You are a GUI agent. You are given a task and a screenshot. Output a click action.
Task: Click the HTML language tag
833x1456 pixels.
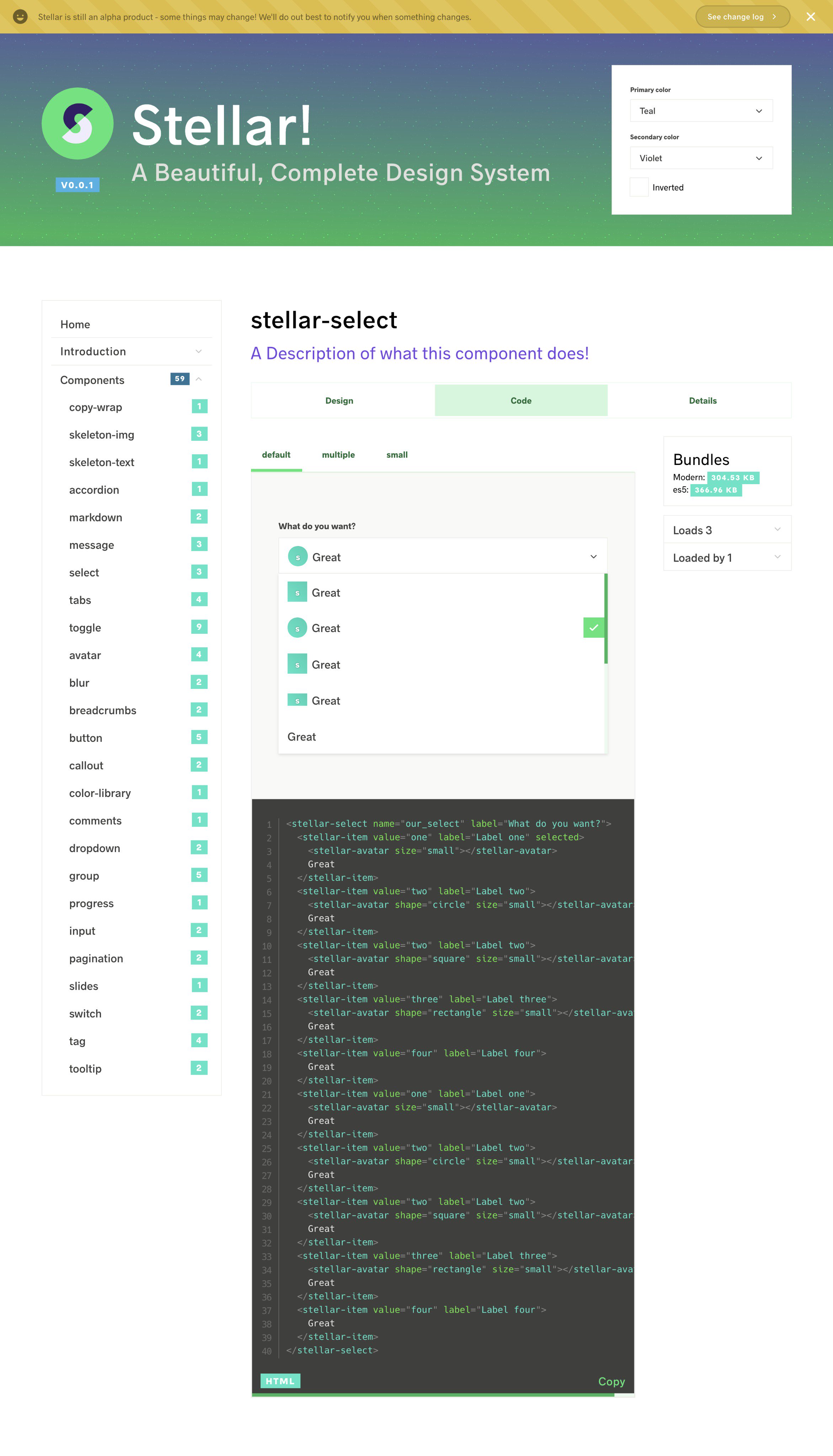click(x=281, y=1381)
